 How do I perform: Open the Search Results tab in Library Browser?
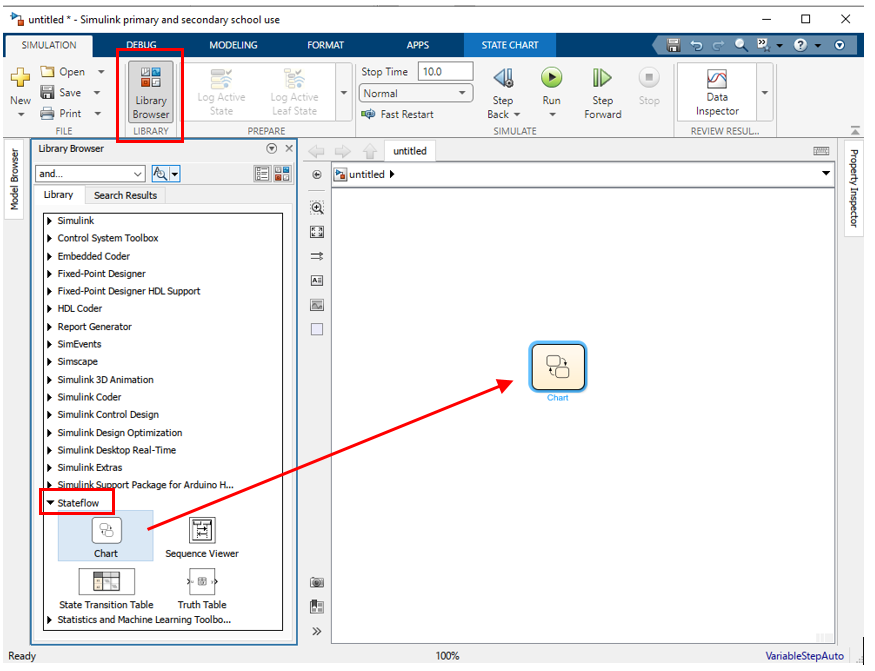coord(125,195)
